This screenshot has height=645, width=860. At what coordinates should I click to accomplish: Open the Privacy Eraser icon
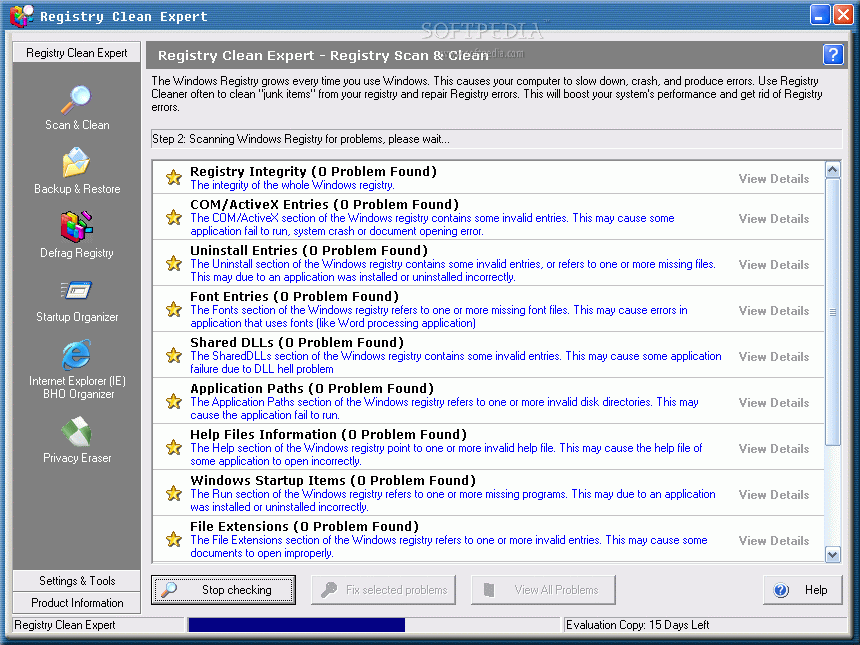click(76, 432)
